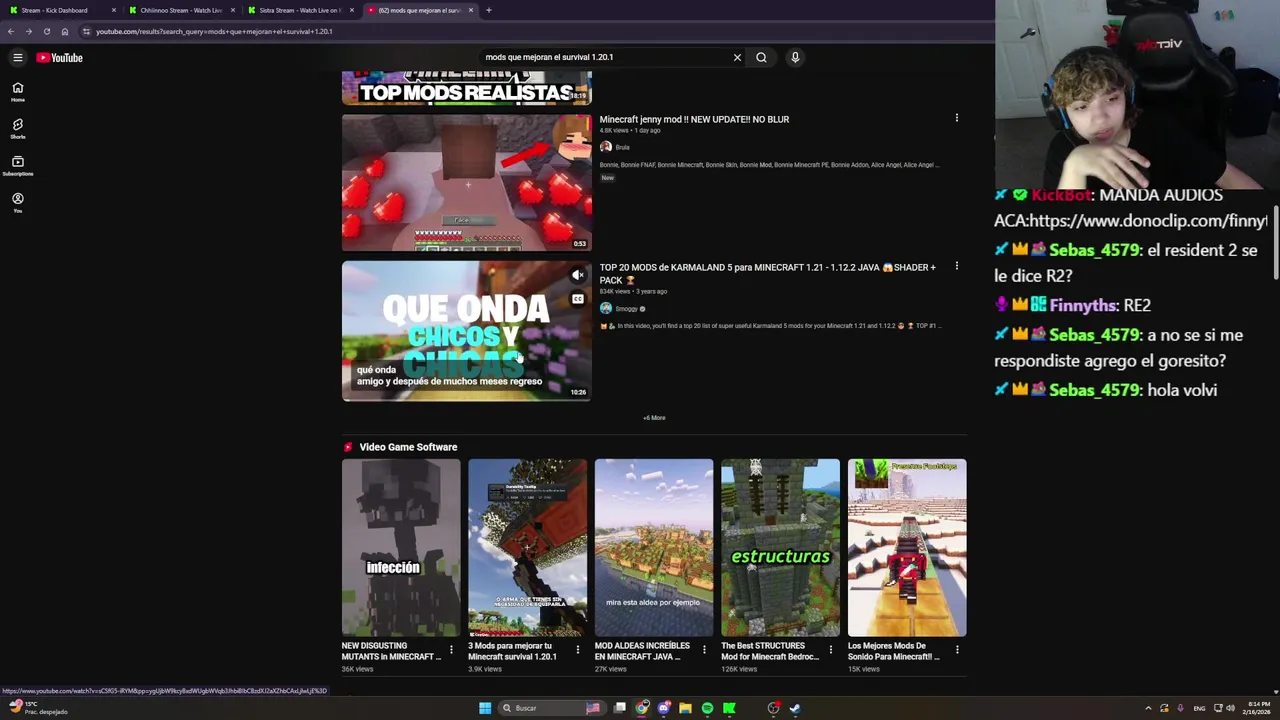Screen dimensions: 1280x720
Task: Click the magnifier search button
Action: [761, 57]
